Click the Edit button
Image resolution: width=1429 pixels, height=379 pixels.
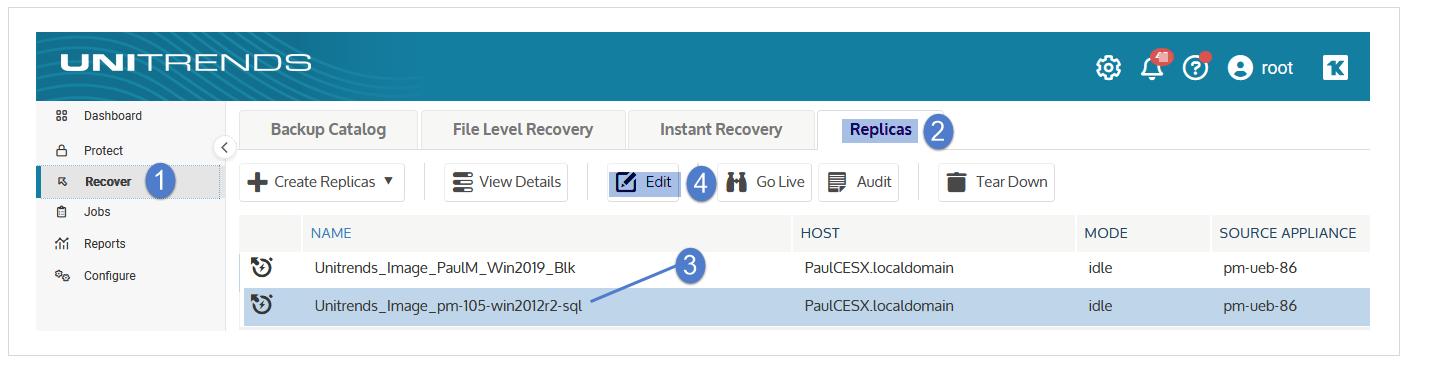[x=643, y=182]
